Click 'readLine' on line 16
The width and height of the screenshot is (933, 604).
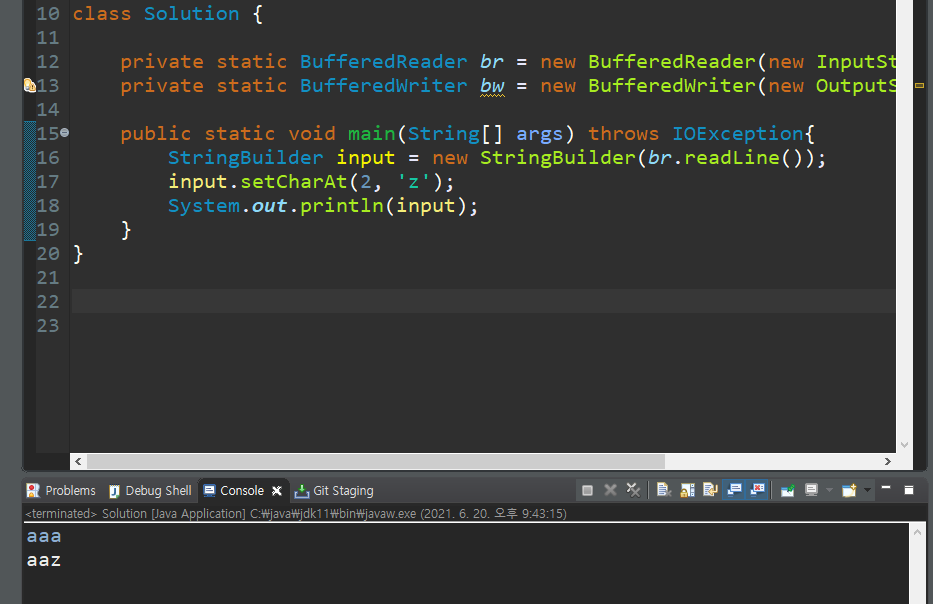[x=732, y=157]
